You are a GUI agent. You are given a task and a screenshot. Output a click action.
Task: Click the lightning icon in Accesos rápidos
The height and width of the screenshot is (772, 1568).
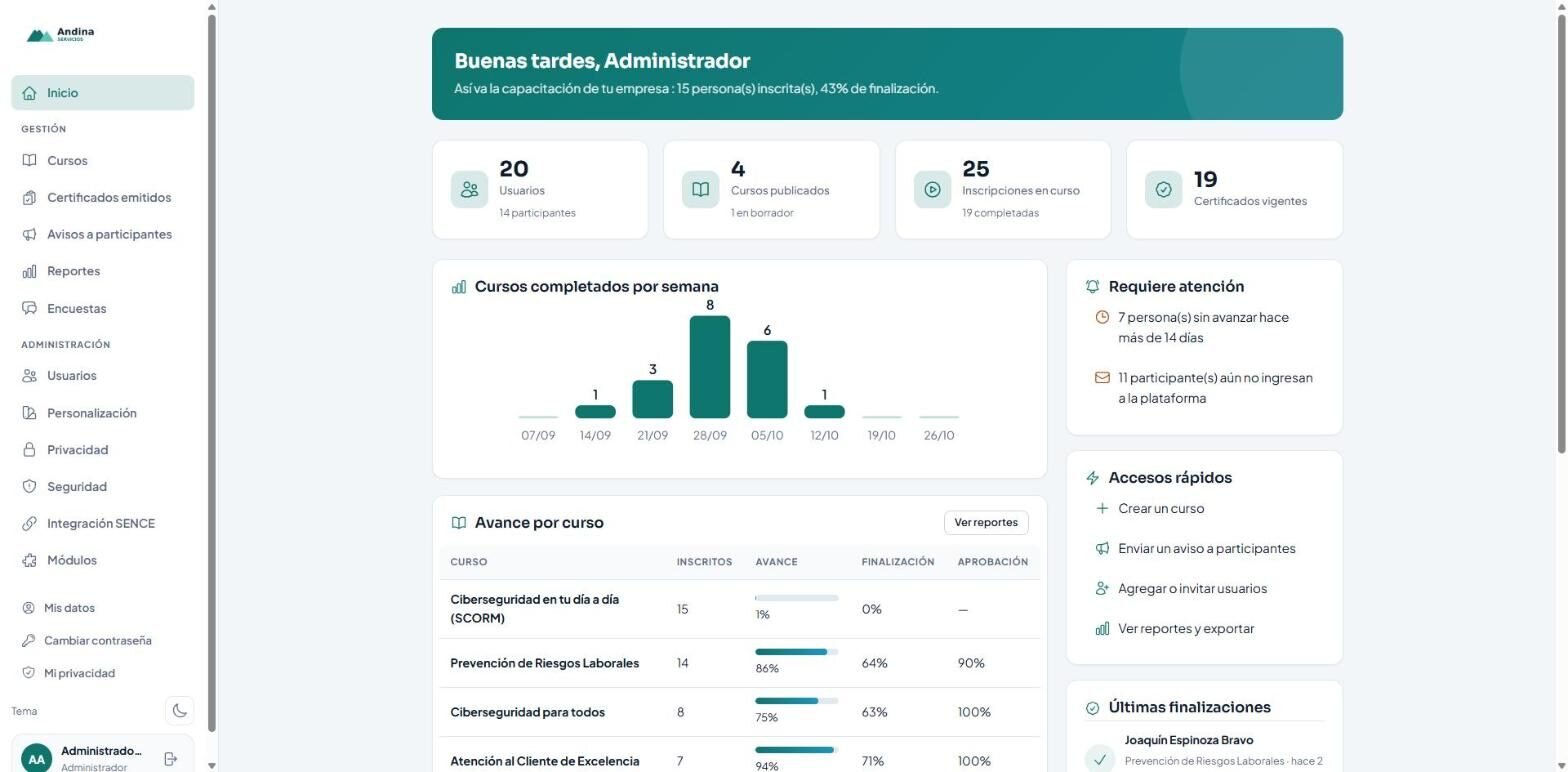click(x=1092, y=478)
